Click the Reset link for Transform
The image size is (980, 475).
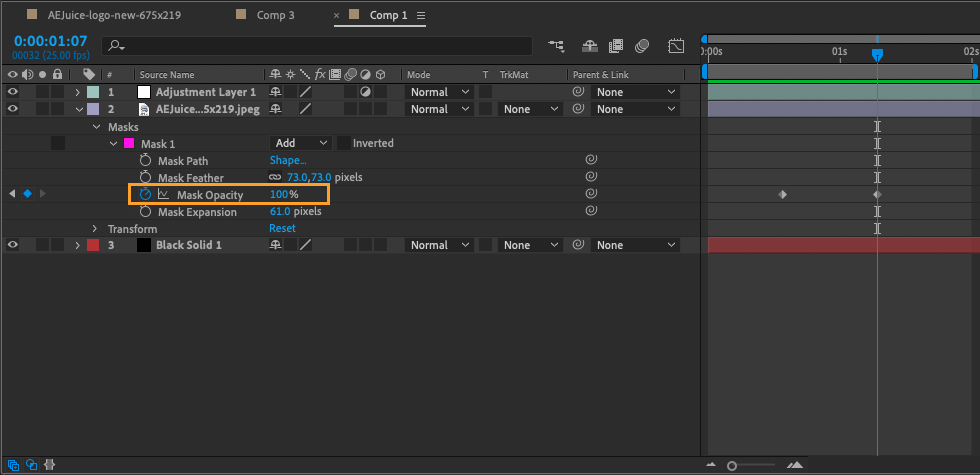click(282, 229)
